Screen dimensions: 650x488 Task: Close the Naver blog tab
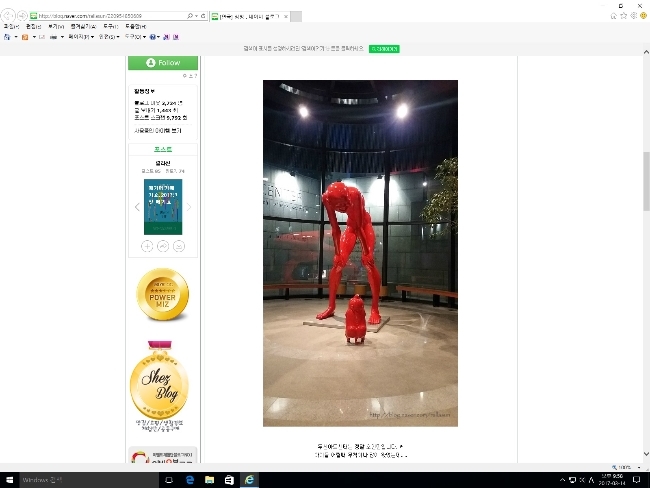pos(286,17)
